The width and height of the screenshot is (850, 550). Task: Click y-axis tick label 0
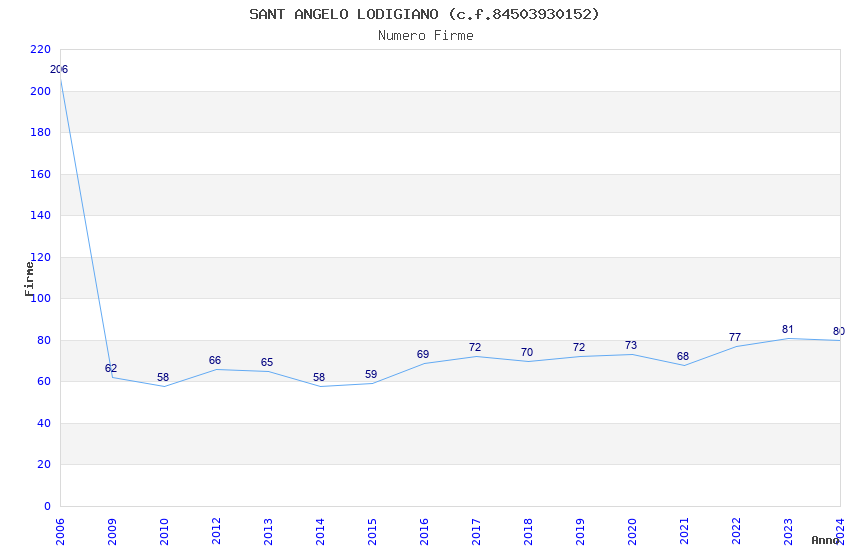pyautogui.click(x=47, y=506)
